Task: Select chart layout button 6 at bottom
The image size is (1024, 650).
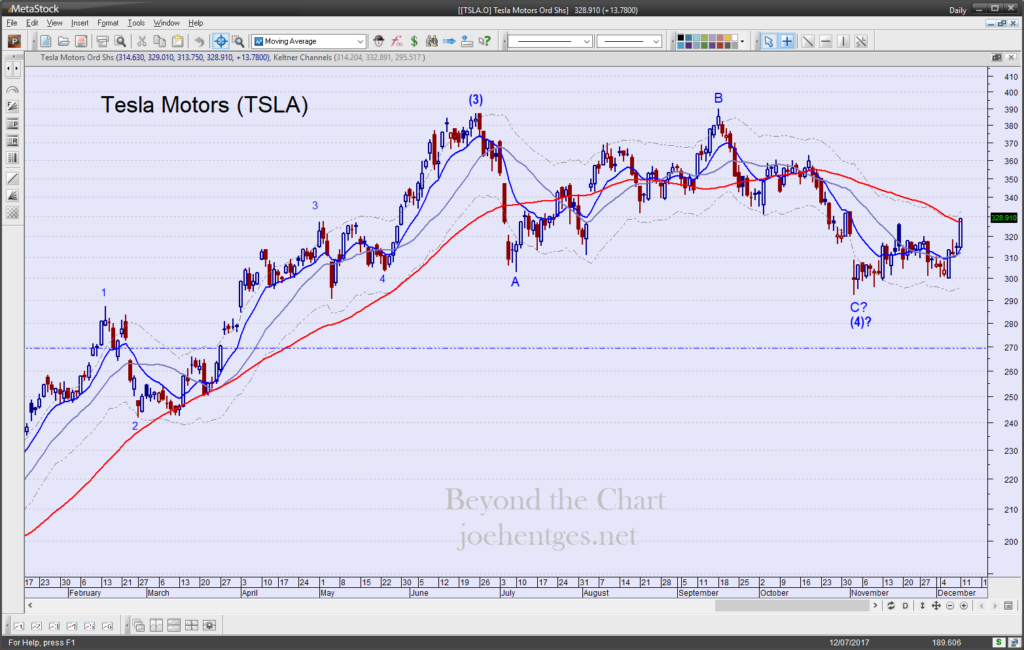Action: (x=107, y=626)
